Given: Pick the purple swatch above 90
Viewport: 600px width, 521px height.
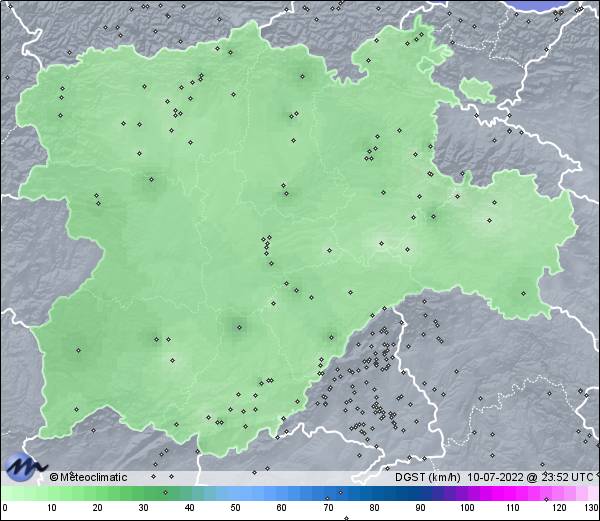Looking at the screenshot, I should tap(419, 493).
